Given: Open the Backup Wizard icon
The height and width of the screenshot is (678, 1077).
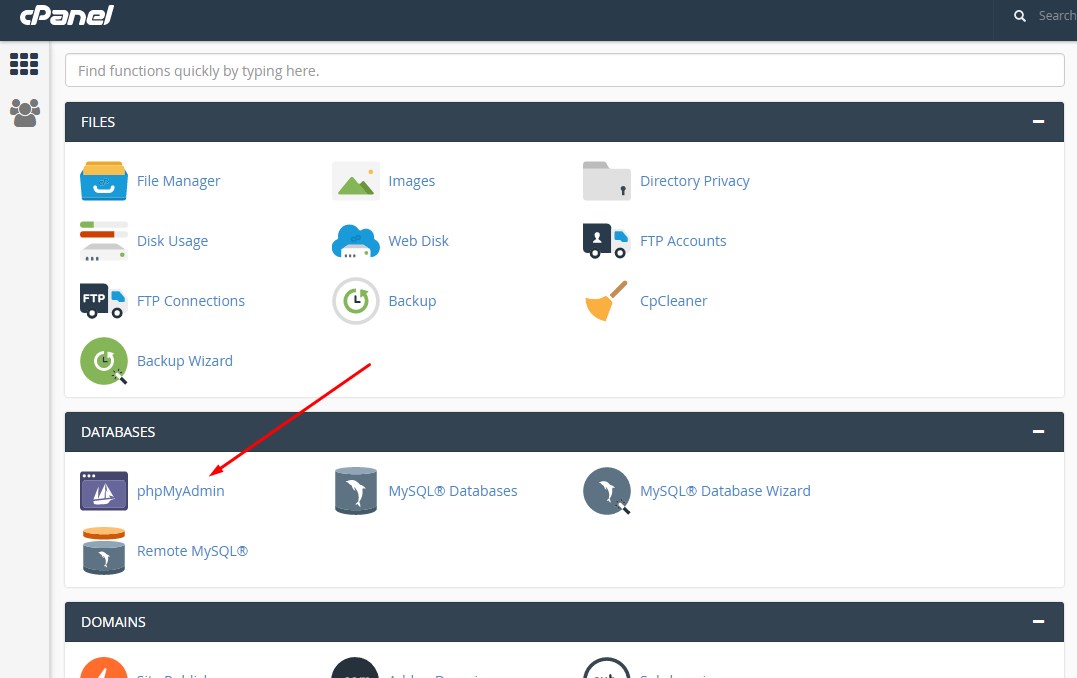Looking at the screenshot, I should pos(104,361).
